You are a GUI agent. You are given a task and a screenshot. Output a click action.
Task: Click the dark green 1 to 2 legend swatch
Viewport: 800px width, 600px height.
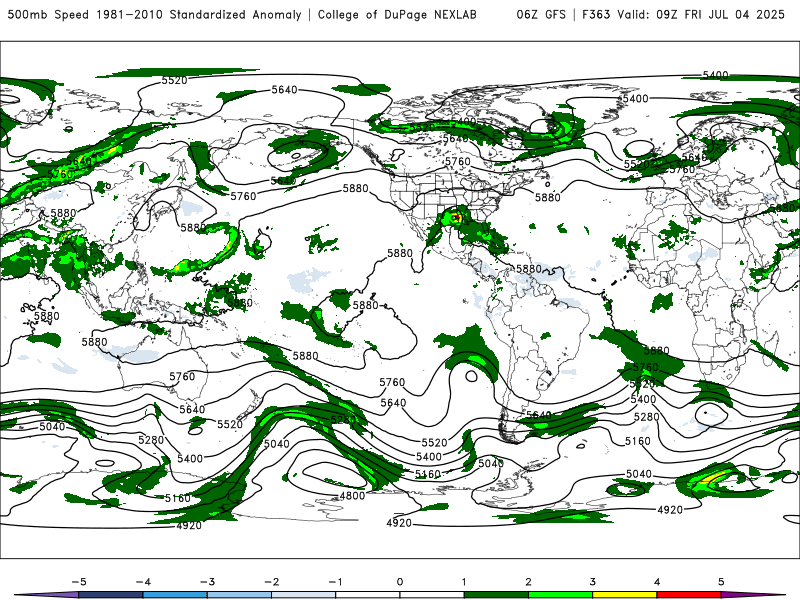496,595
